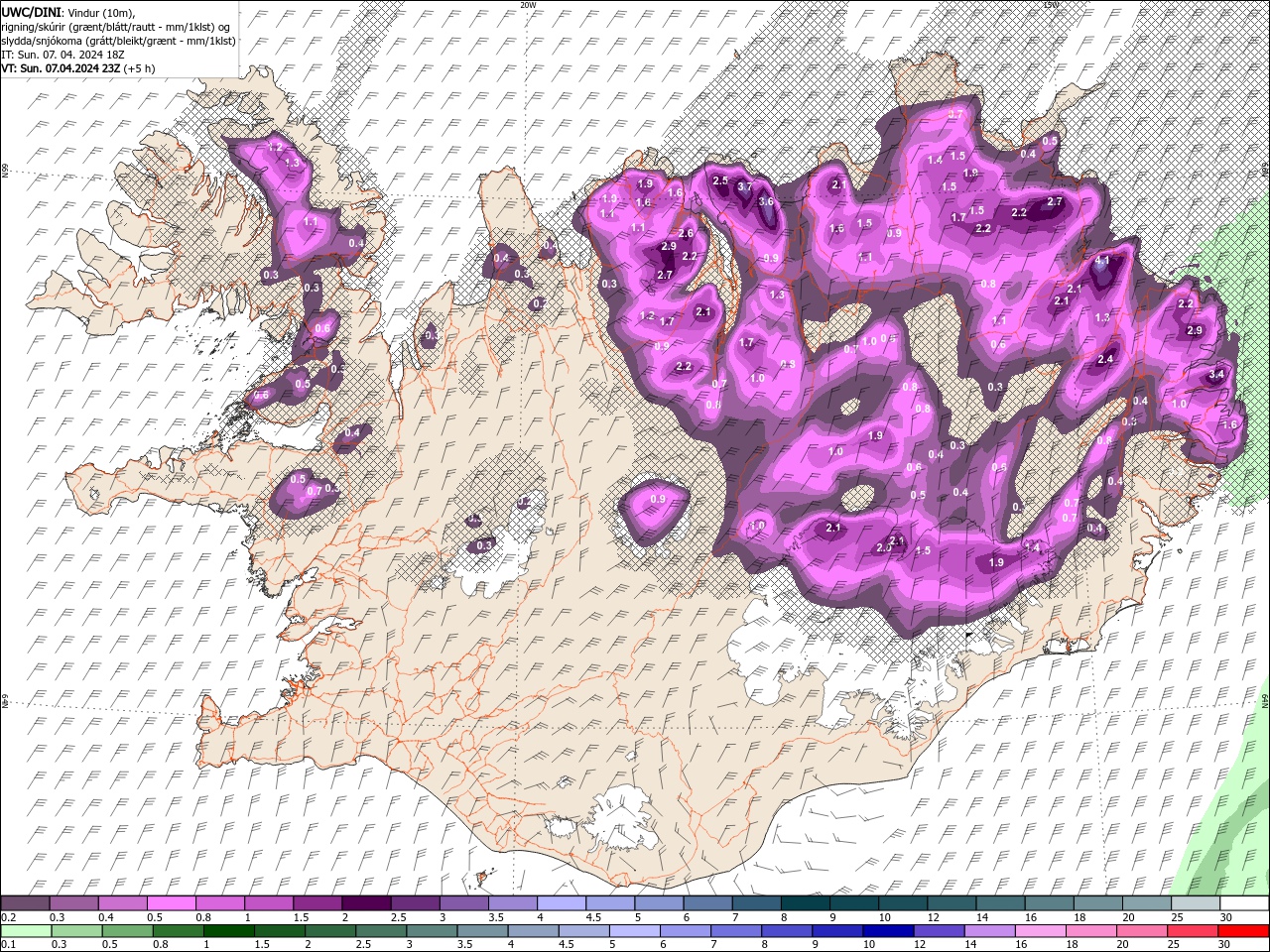Click the grayish-purple snow swatch labeled 0.2
The height and width of the screenshot is (952, 1270).
25,903
